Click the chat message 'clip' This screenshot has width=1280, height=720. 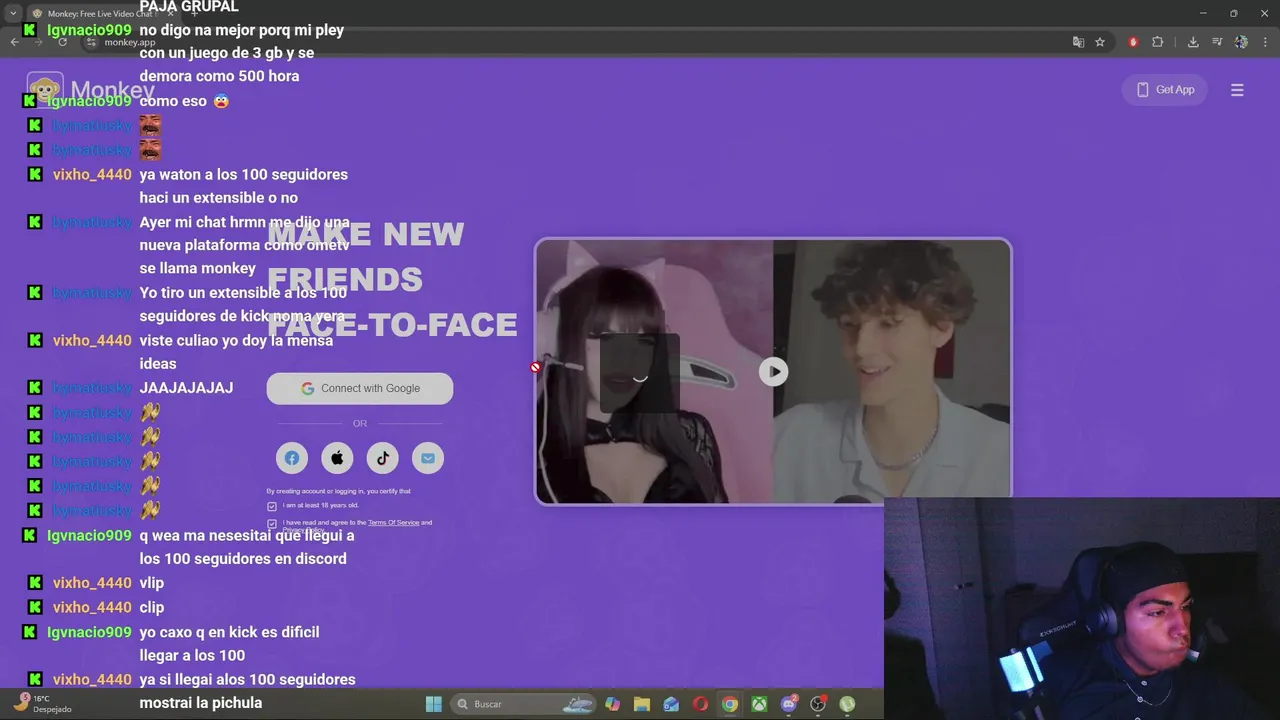tap(152, 607)
